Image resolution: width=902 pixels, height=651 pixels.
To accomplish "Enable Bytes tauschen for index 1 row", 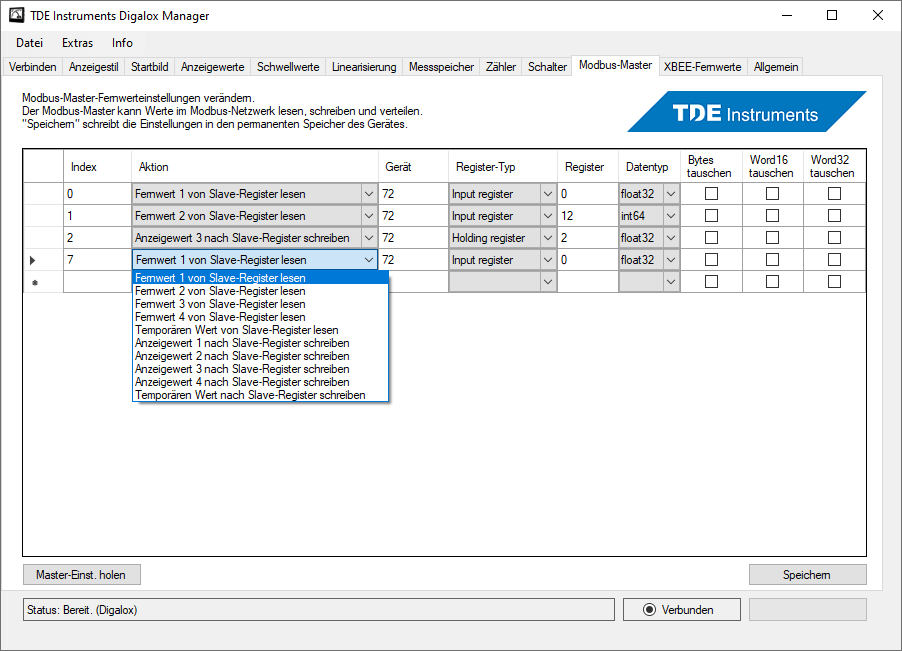I will click(712, 216).
